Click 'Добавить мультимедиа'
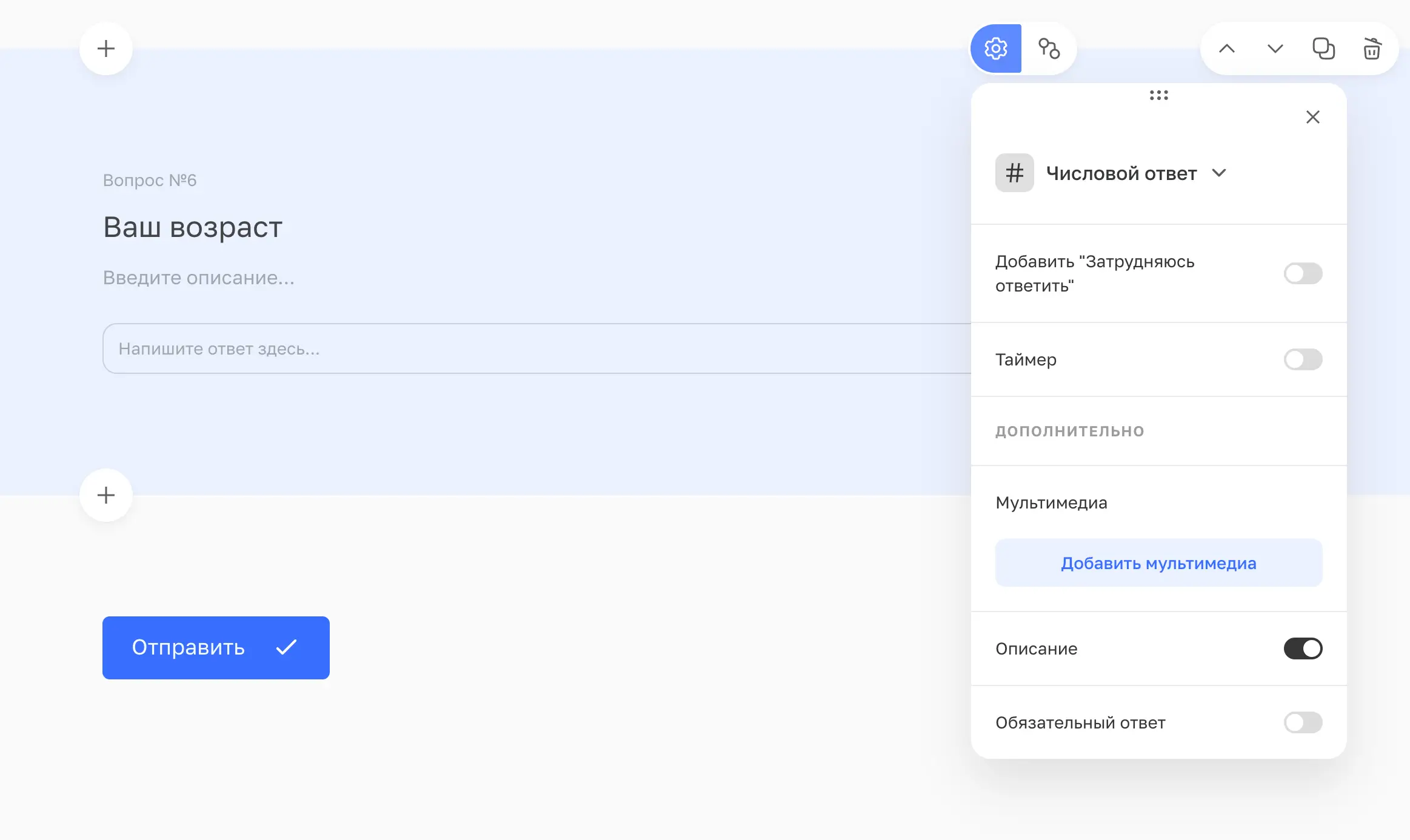The width and height of the screenshot is (1410, 840). point(1158,562)
